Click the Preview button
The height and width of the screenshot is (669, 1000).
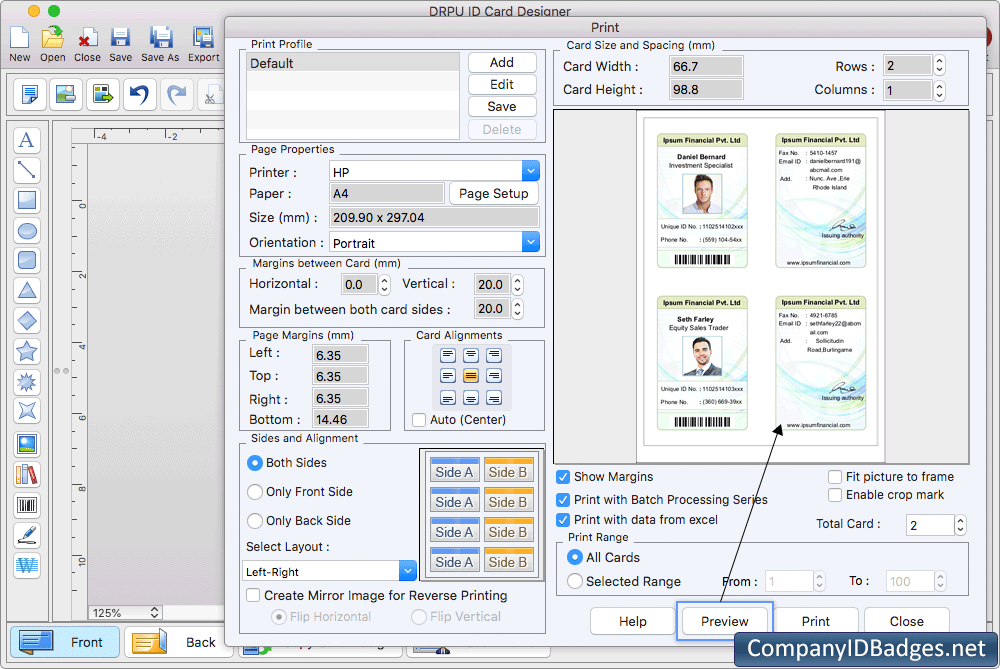(724, 621)
